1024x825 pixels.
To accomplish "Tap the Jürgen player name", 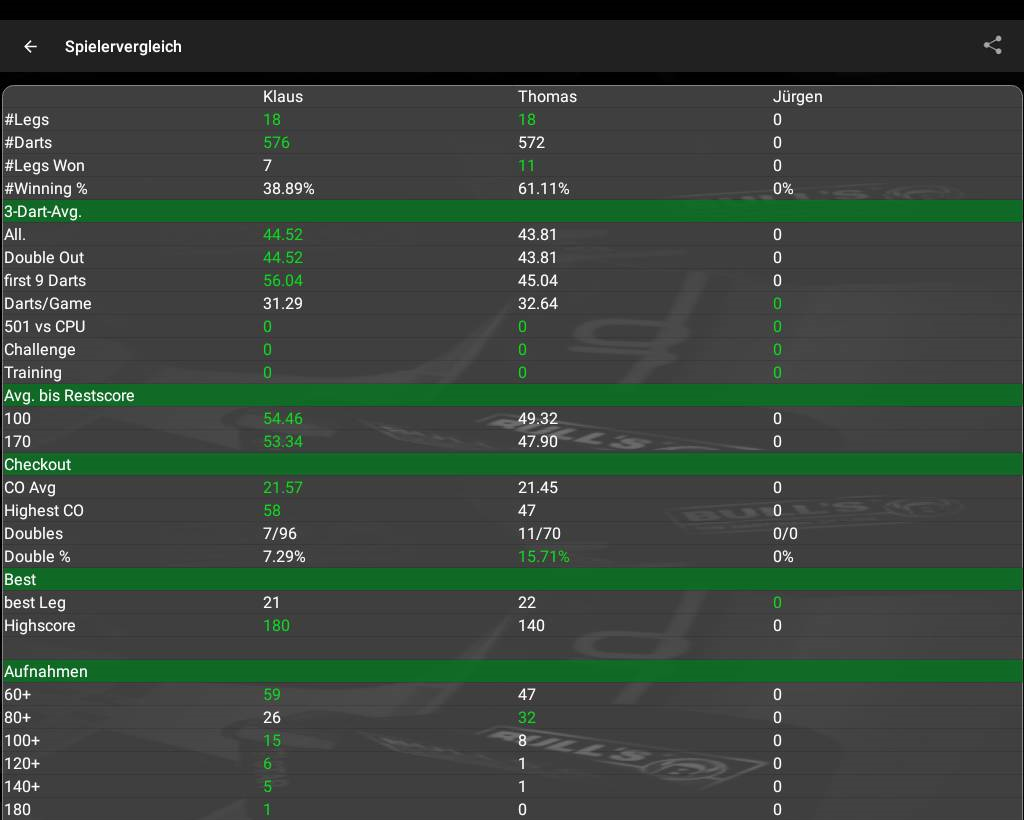I will 797,97.
